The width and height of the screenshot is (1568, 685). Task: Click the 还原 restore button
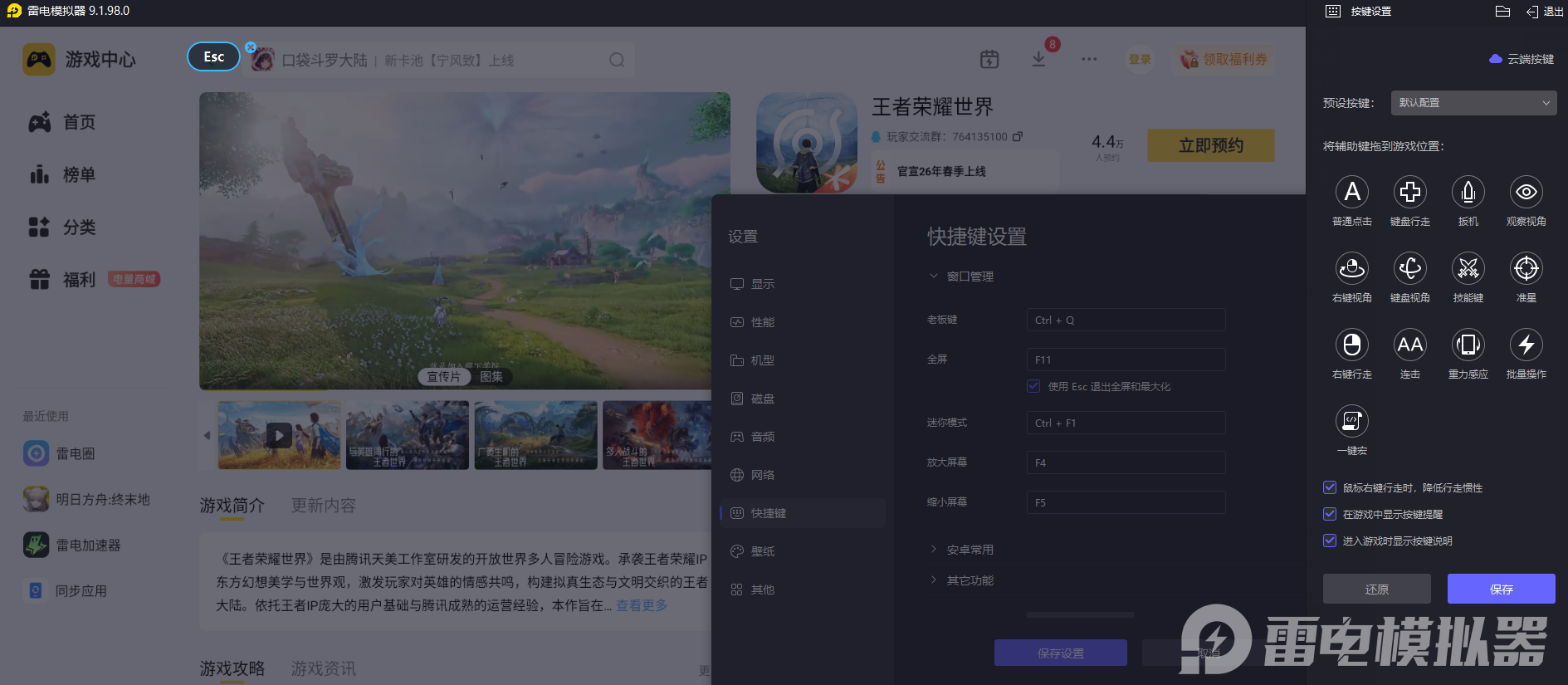point(1376,589)
